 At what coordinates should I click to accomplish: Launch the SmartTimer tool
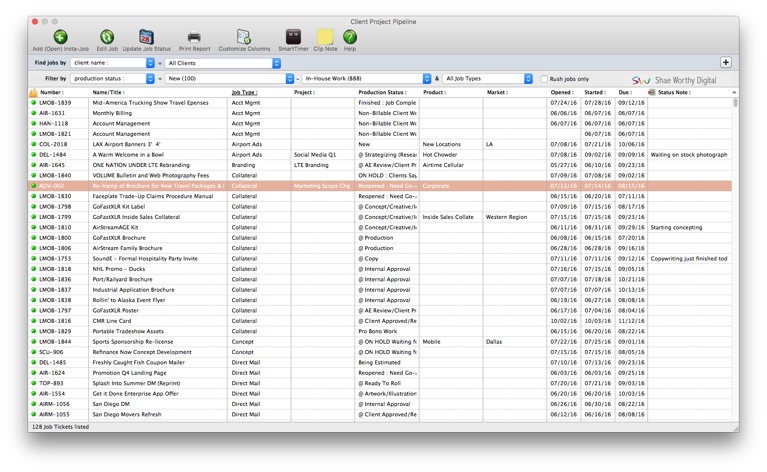tap(293, 37)
